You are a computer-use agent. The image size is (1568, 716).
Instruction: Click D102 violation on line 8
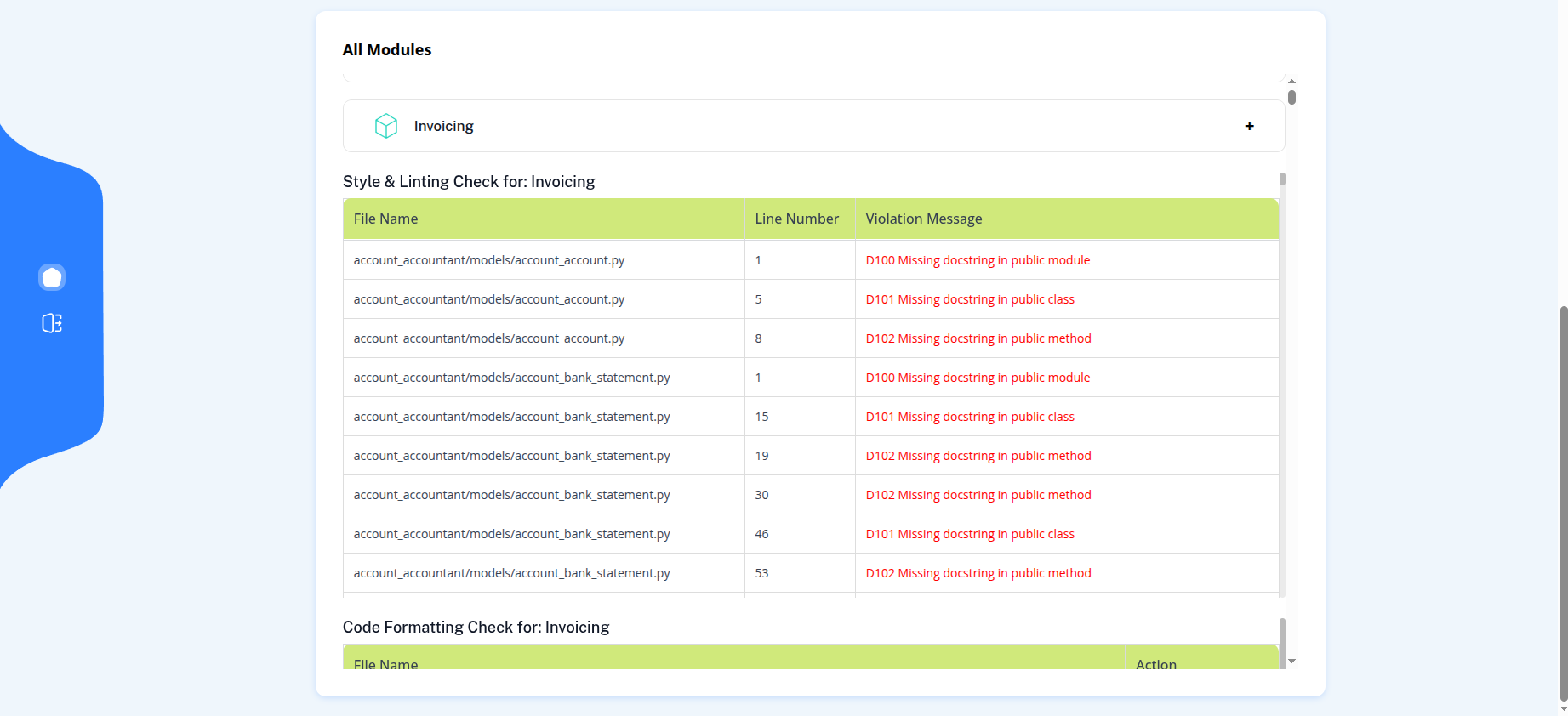point(978,338)
